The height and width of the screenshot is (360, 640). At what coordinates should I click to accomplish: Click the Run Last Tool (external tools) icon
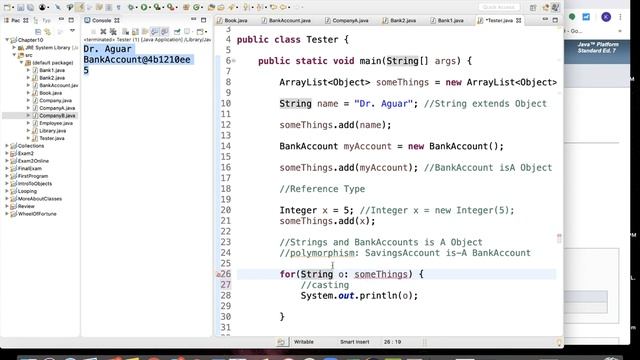click(170, 7)
